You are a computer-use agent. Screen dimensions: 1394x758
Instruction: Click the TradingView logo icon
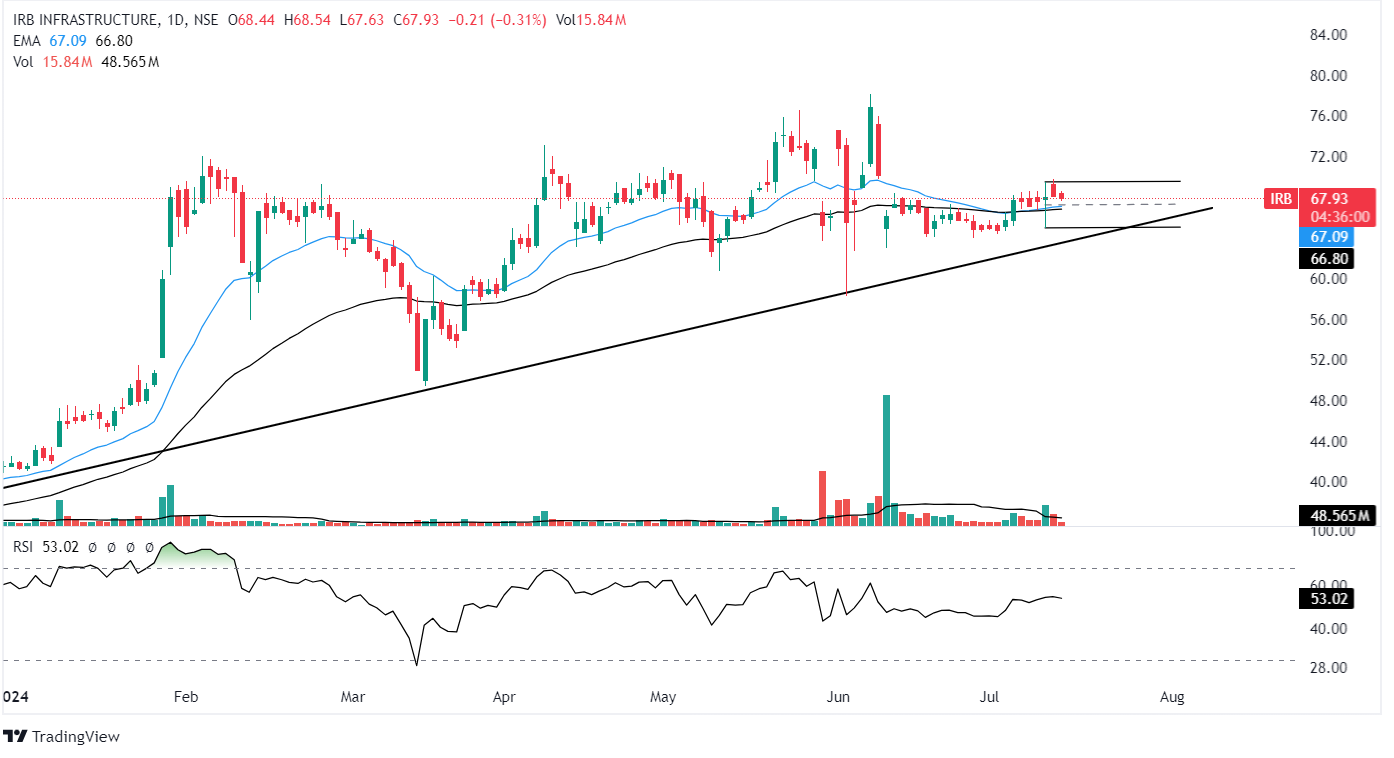pyautogui.click(x=15, y=737)
